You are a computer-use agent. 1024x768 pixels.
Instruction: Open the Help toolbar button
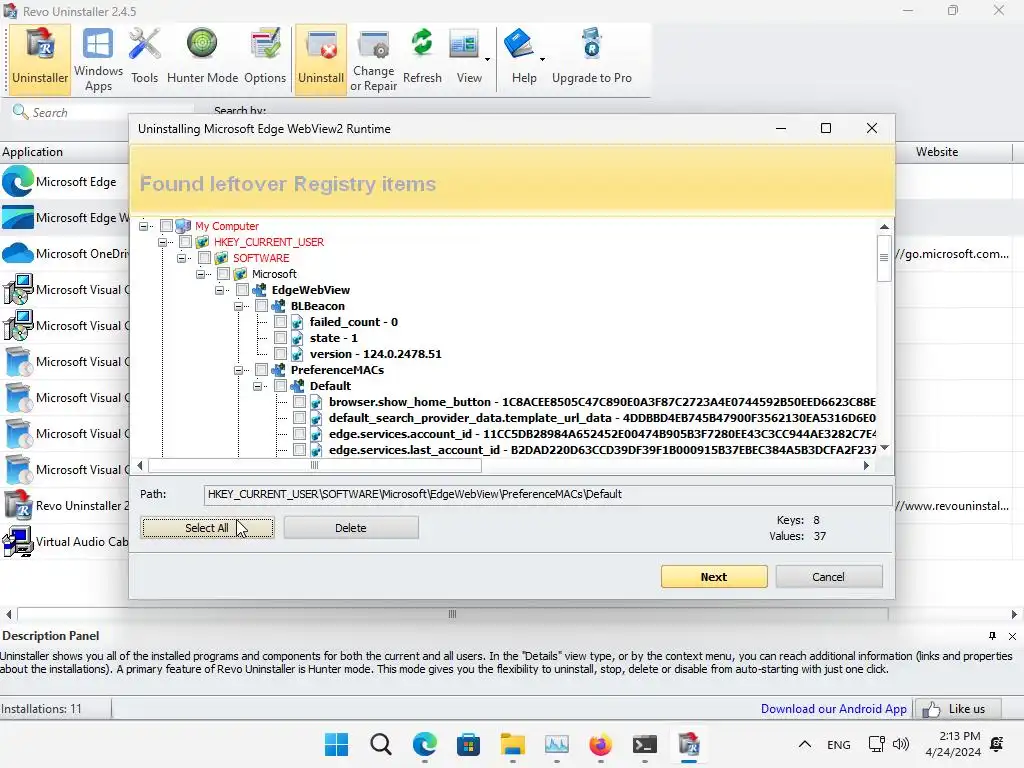coord(524,59)
